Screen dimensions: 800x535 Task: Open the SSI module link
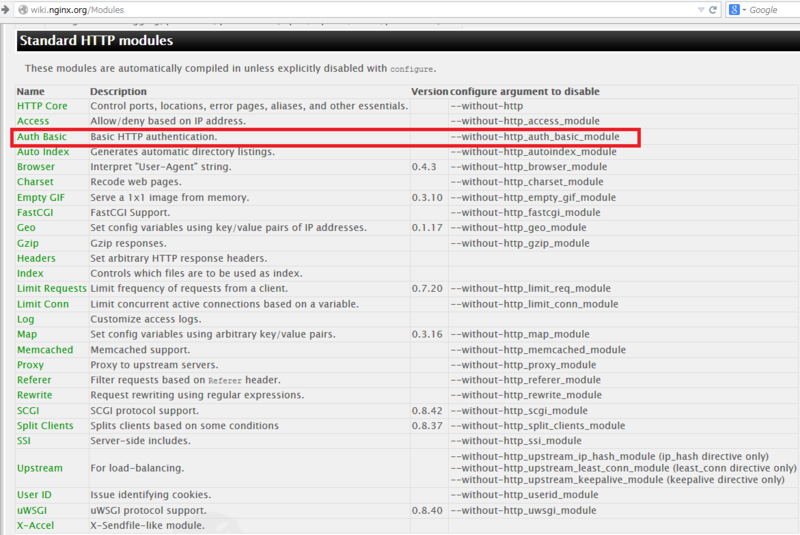(x=23, y=441)
